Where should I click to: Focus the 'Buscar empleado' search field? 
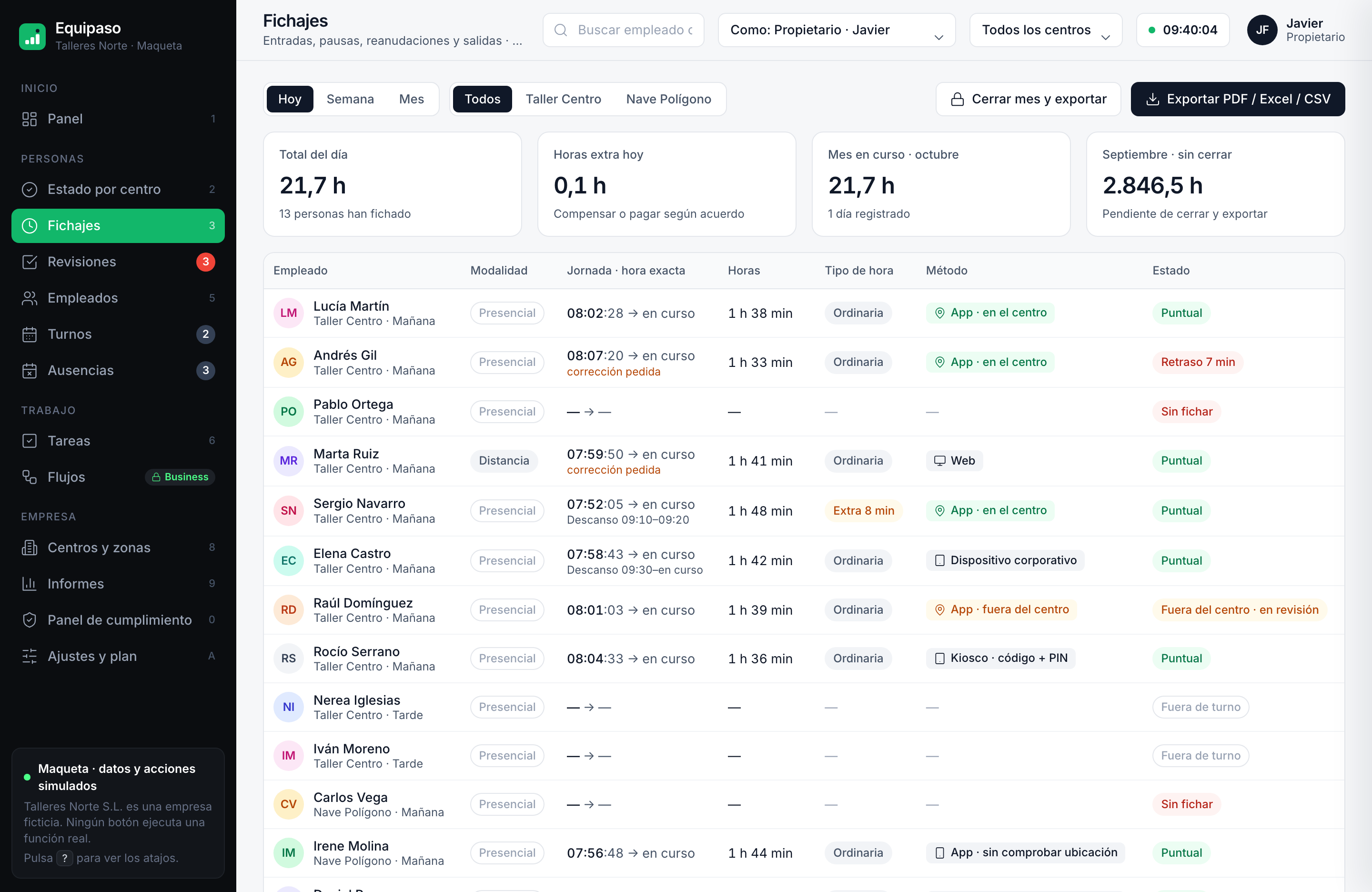coord(623,30)
